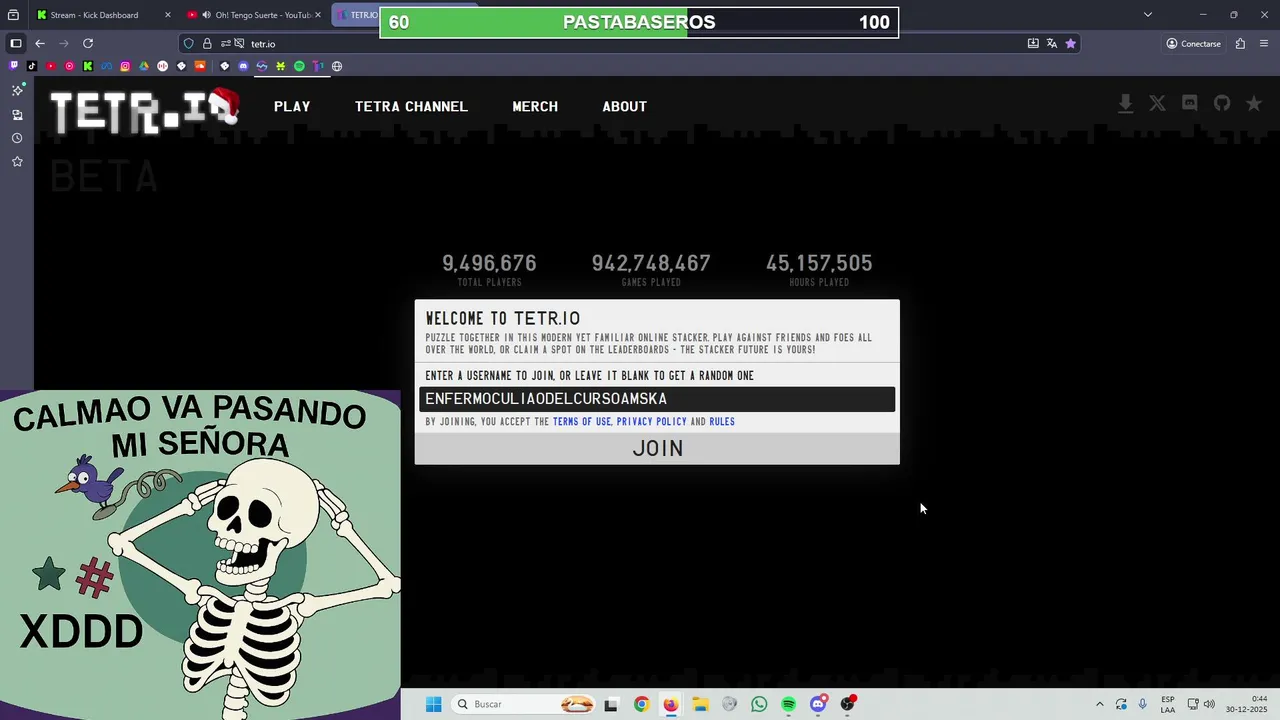Screen dimensions: 1280x720
Task: Click the taskbar clock showing 0:44
Action: tap(1248, 704)
